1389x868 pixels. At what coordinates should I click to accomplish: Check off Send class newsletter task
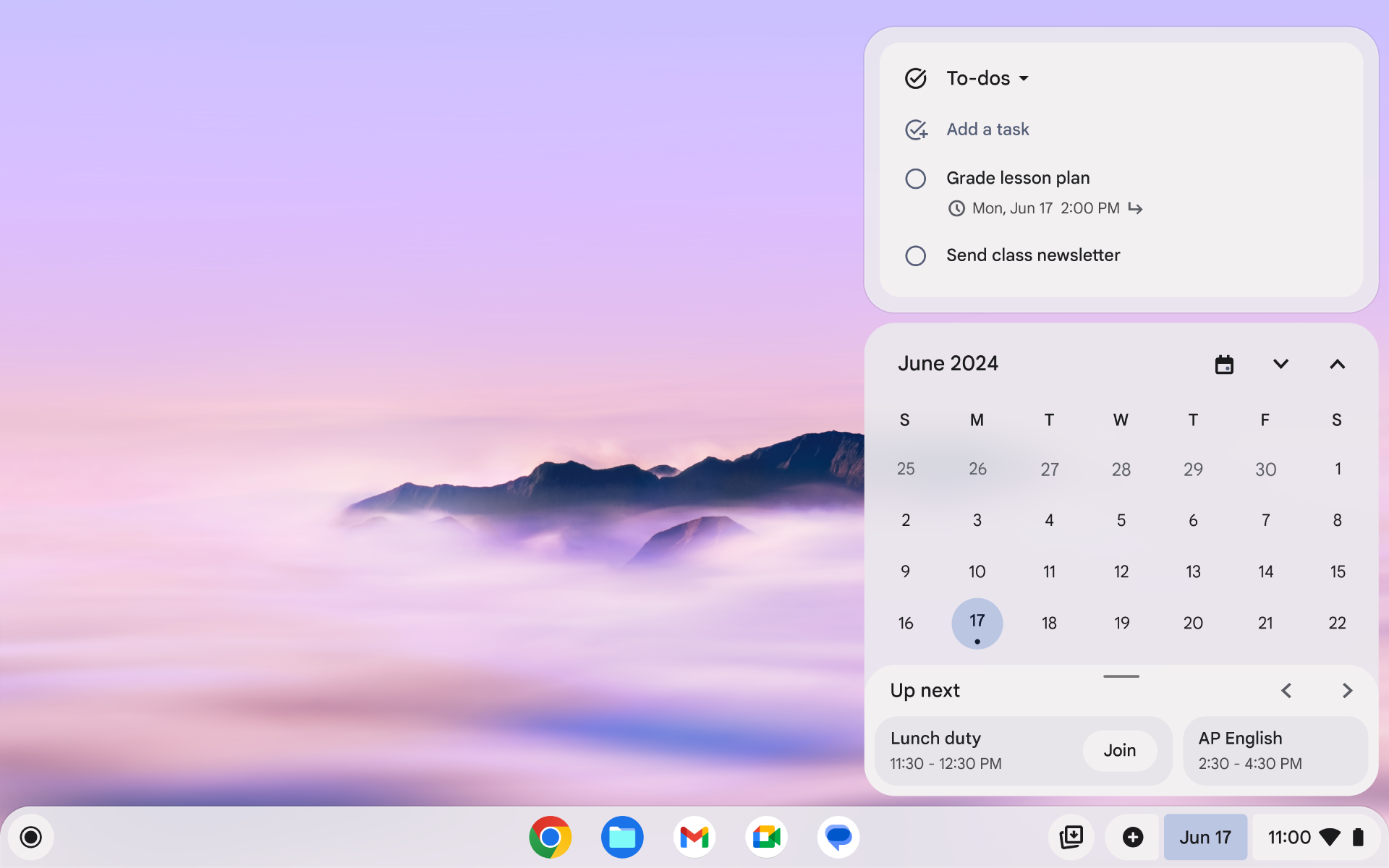coord(916,255)
